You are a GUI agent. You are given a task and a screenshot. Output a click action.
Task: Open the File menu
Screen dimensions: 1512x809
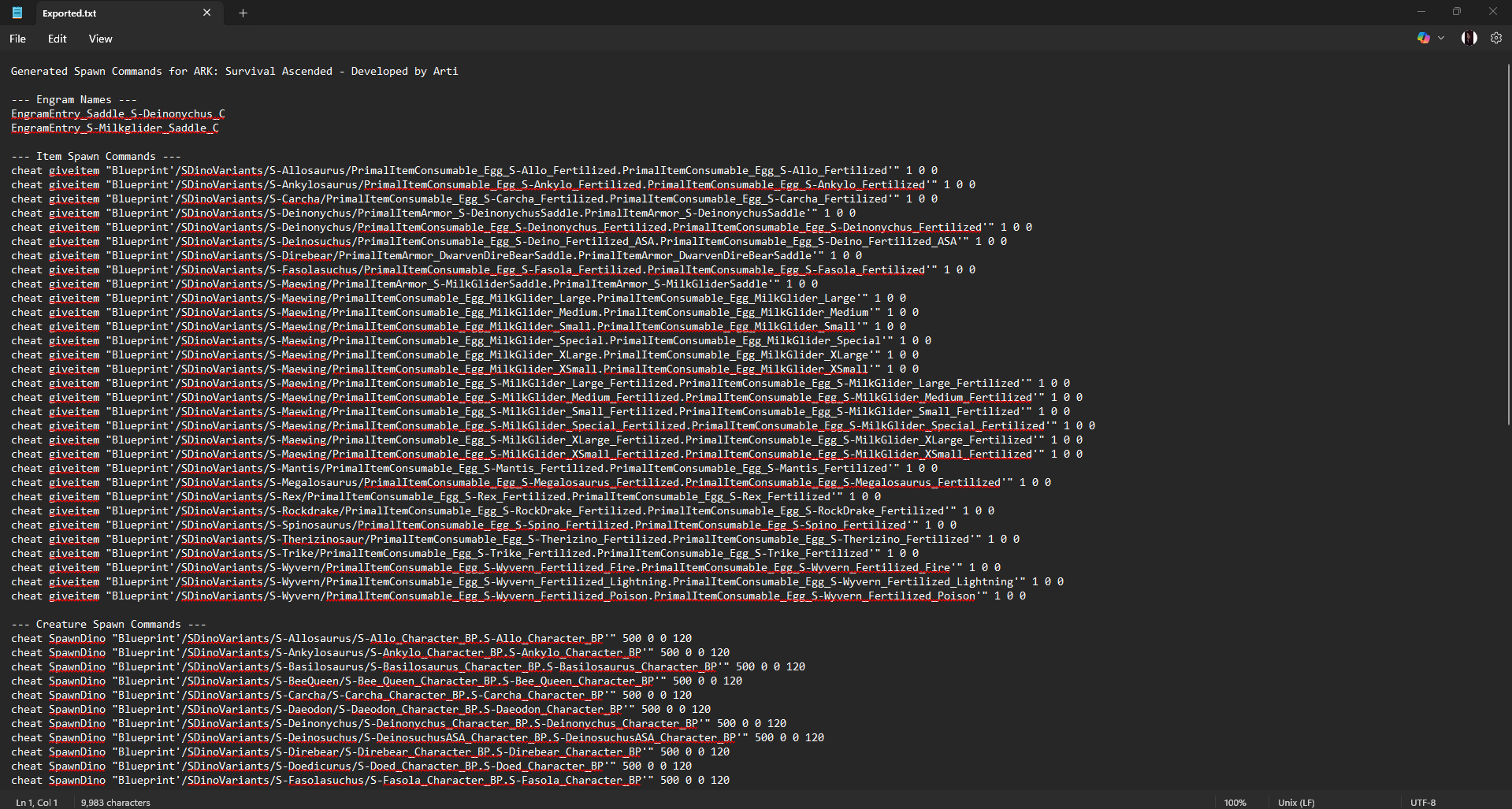pos(17,39)
